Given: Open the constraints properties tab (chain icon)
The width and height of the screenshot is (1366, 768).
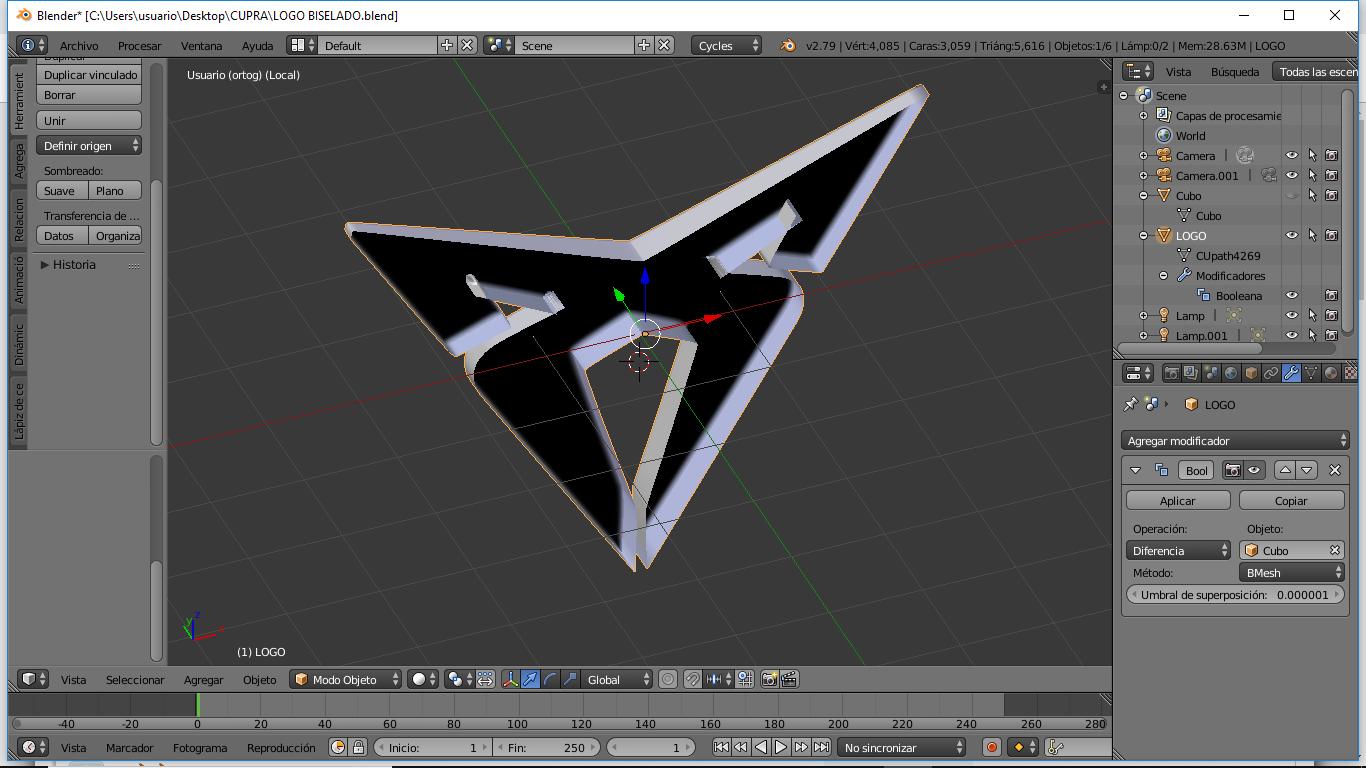Looking at the screenshot, I should (x=1271, y=373).
